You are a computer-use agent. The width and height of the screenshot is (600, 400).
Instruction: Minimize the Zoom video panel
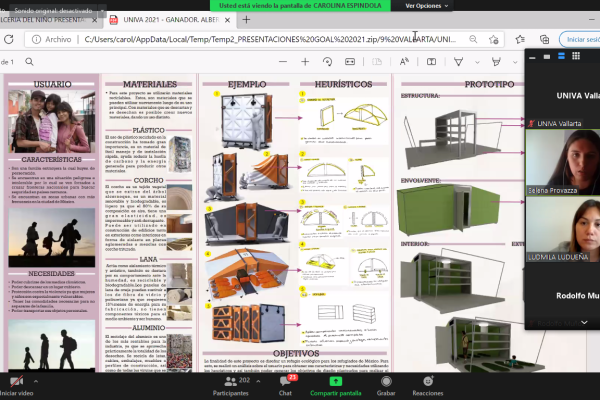point(532,57)
